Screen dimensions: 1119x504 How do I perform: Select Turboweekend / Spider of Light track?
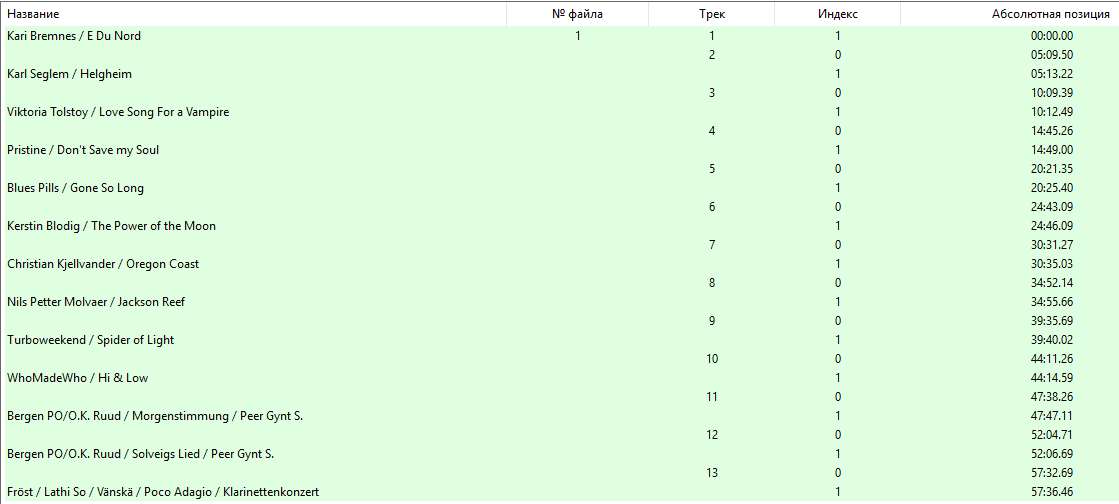(x=560, y=340)
